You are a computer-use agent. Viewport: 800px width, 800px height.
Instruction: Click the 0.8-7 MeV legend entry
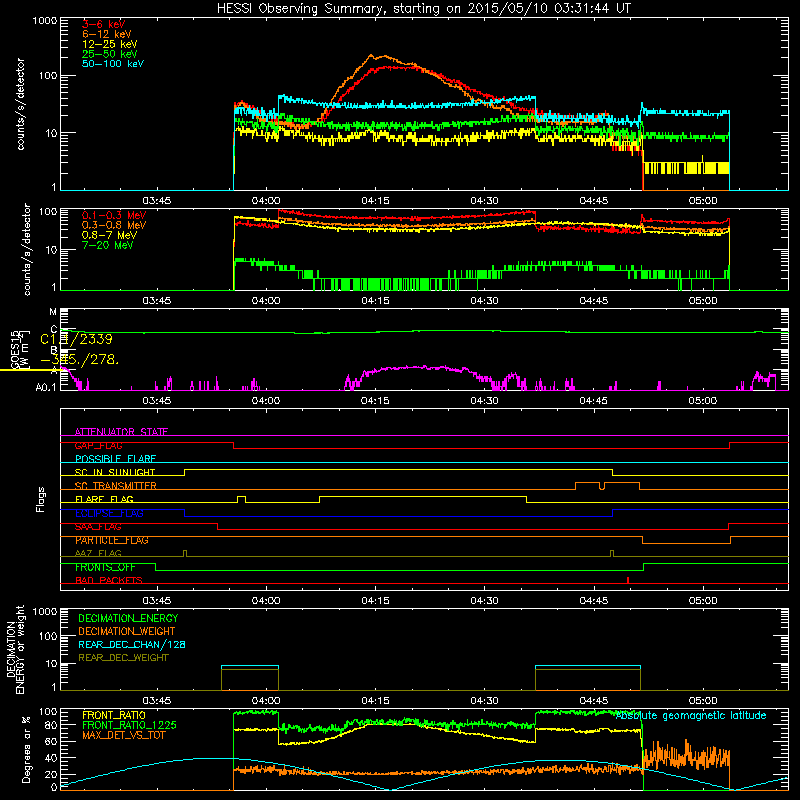pyautogui.click(x=110, y=235)
